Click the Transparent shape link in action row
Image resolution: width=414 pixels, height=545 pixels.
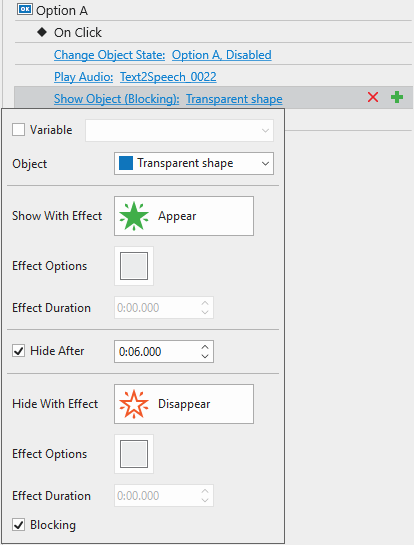234,99
